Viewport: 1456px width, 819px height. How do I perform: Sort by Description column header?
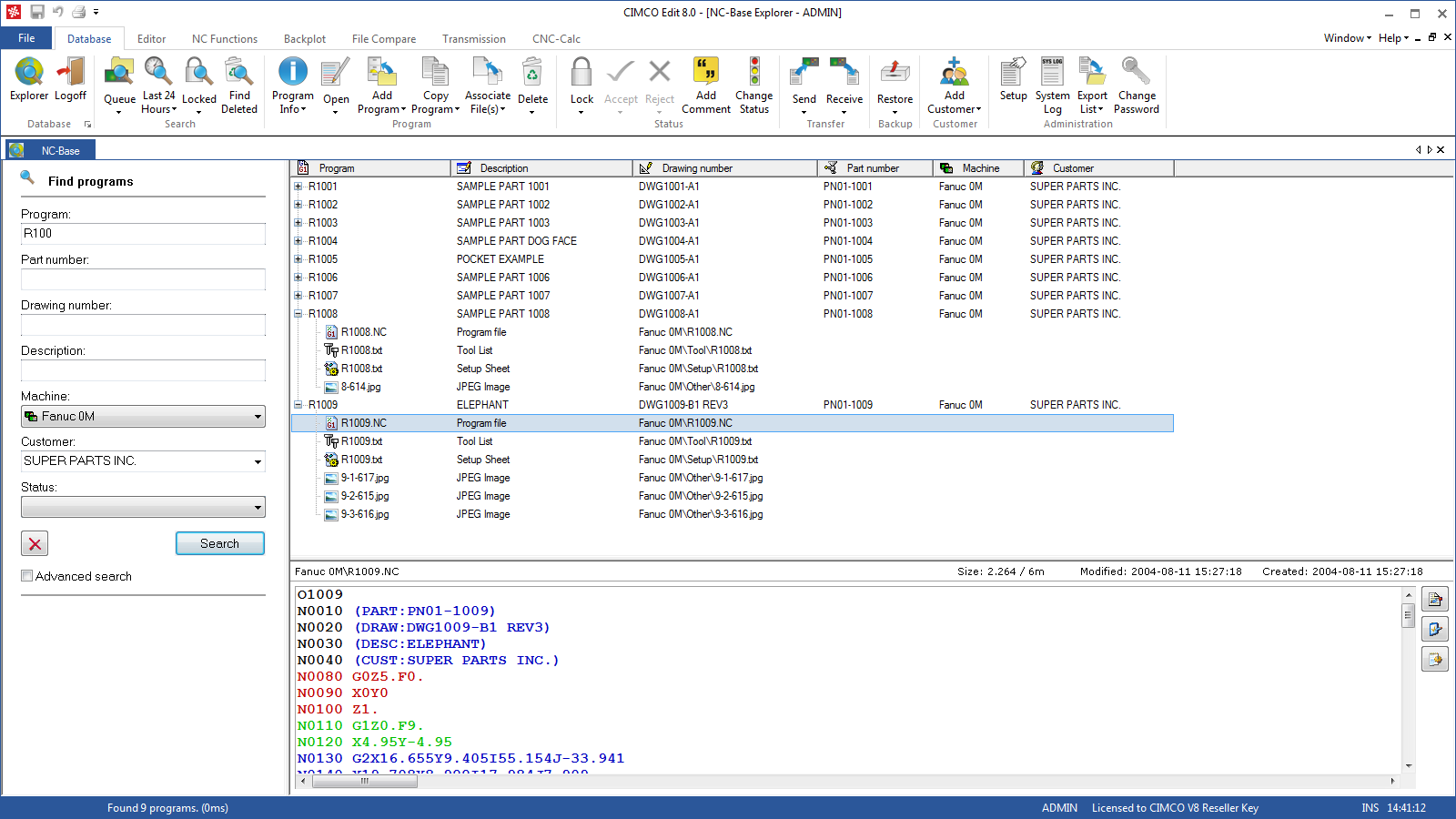541,168
